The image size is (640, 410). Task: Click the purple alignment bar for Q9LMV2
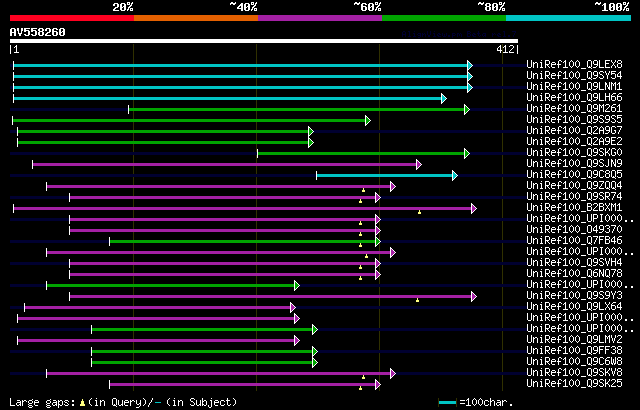click(158, 341)
